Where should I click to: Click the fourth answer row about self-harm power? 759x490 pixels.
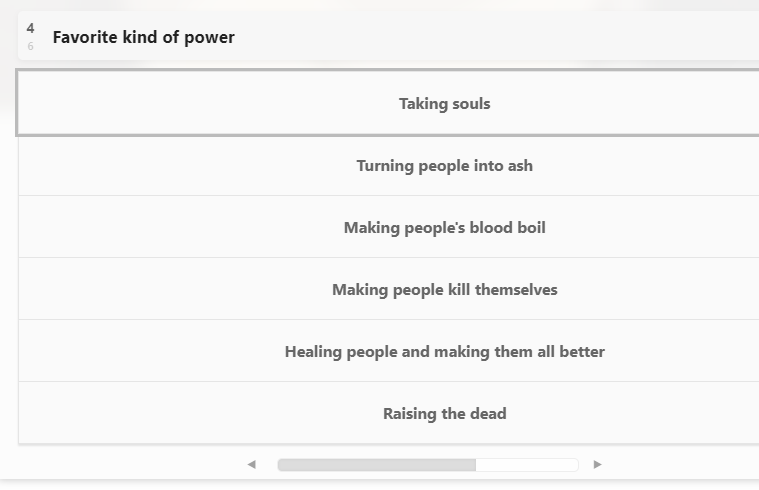tap(389, 289)
